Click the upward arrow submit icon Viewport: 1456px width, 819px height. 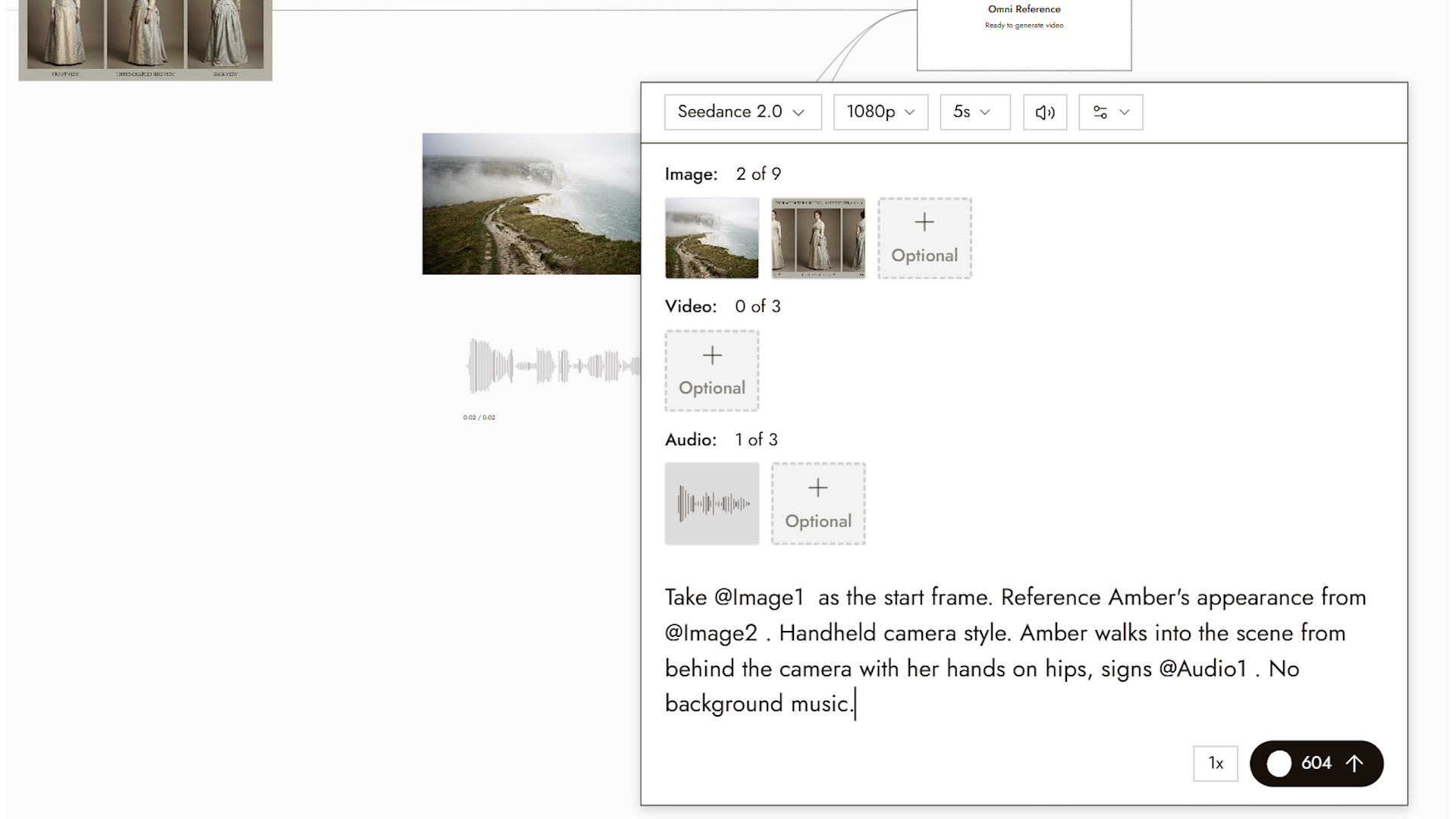1354,763
